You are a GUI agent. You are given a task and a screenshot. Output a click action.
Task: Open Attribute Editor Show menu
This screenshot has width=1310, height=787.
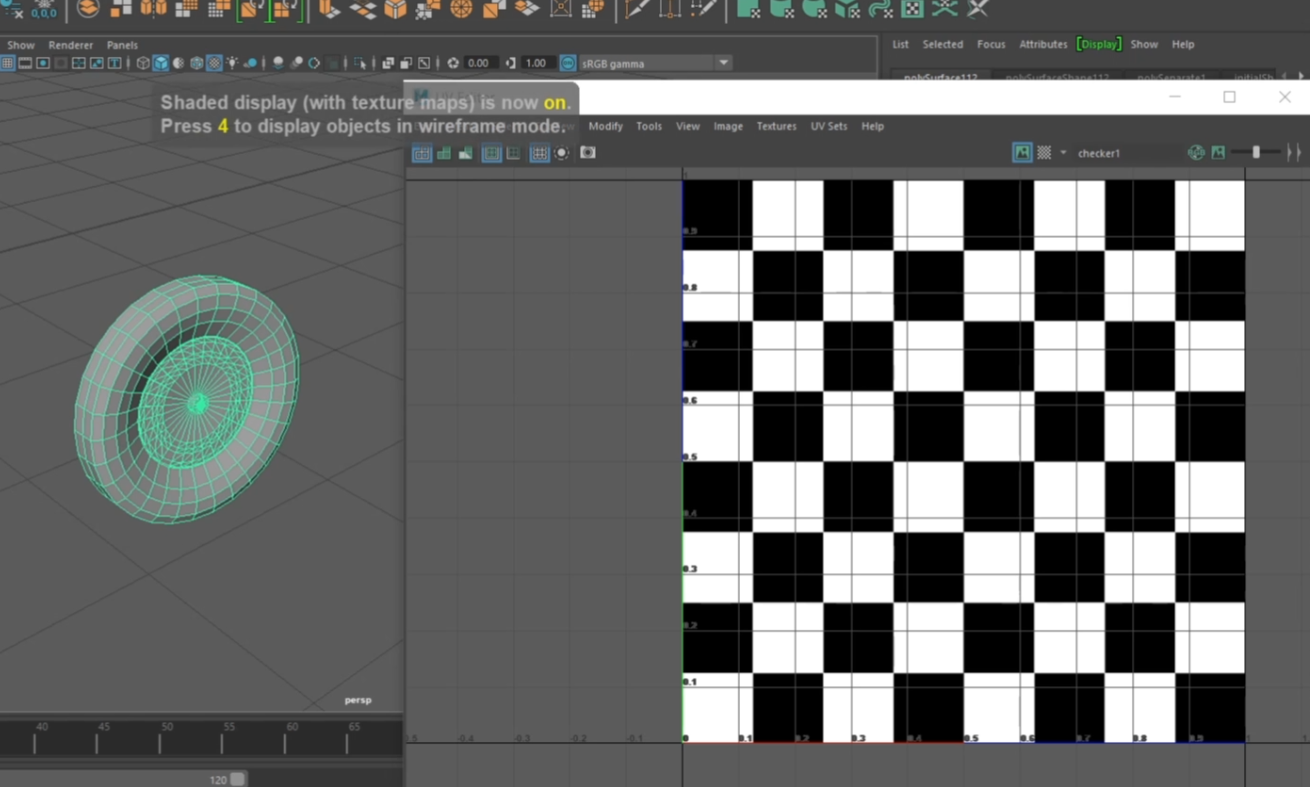point(1144,44)
